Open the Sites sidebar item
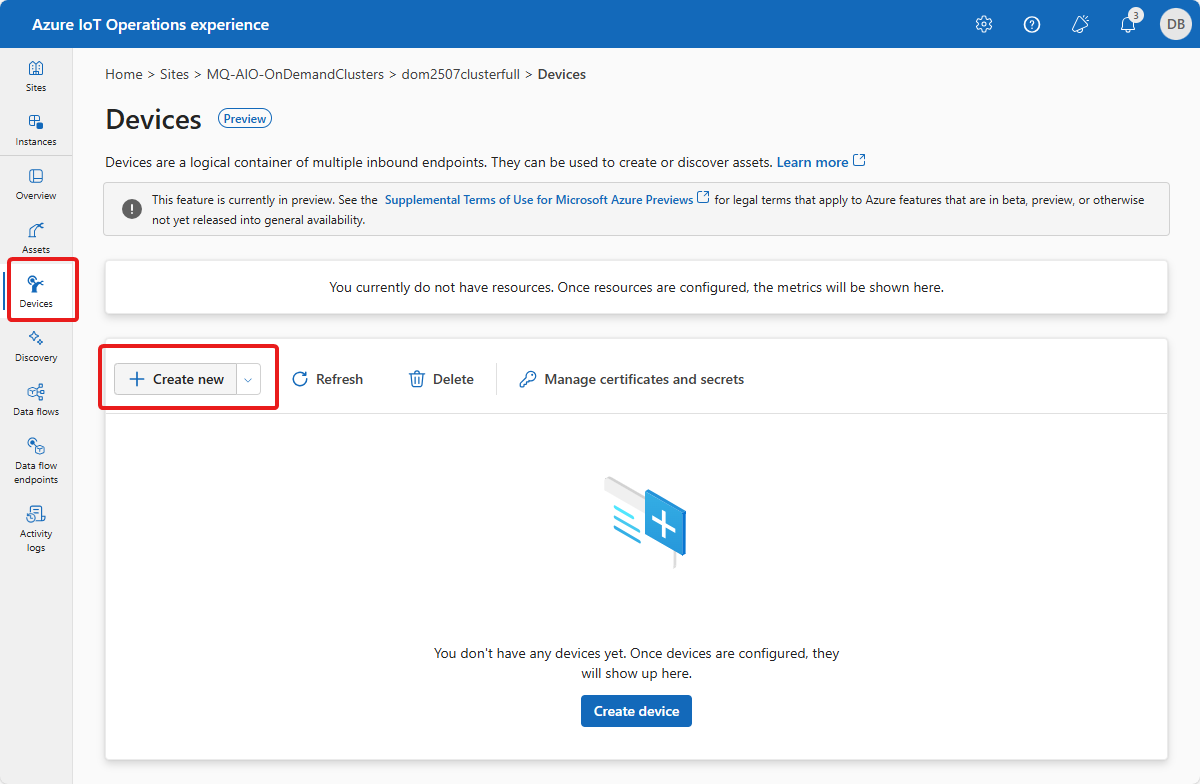Viewport: 1200px width, 784px height. click(36, 76)
